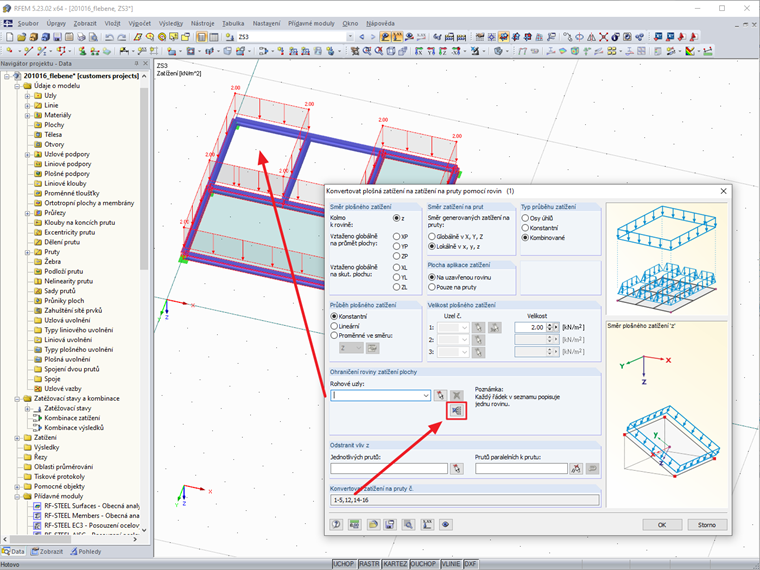This screenshot has width=760, height=570.
Task: Click the Jednotlivých prutů input field
Action: click(389, 469)
